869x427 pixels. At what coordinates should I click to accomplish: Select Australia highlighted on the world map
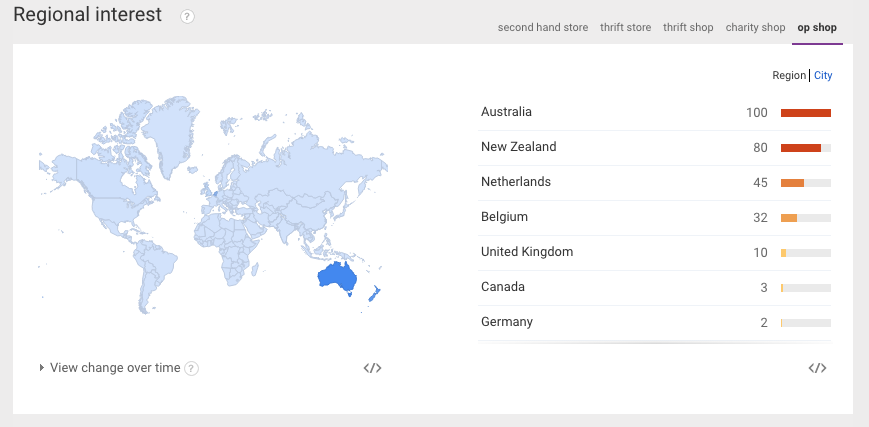pyautogui.click(x=337, y=277)
